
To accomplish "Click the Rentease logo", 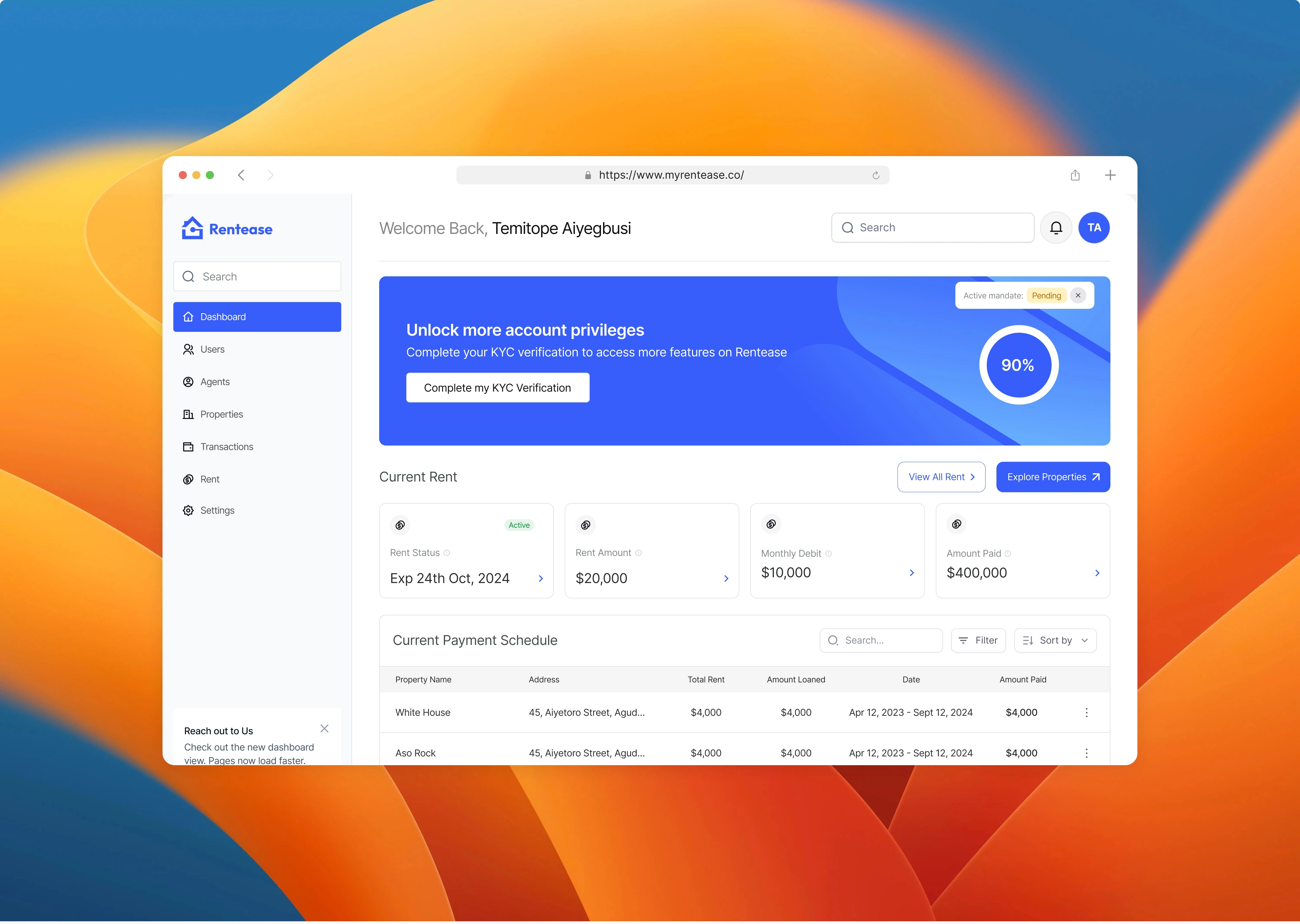I will point(227,229).
